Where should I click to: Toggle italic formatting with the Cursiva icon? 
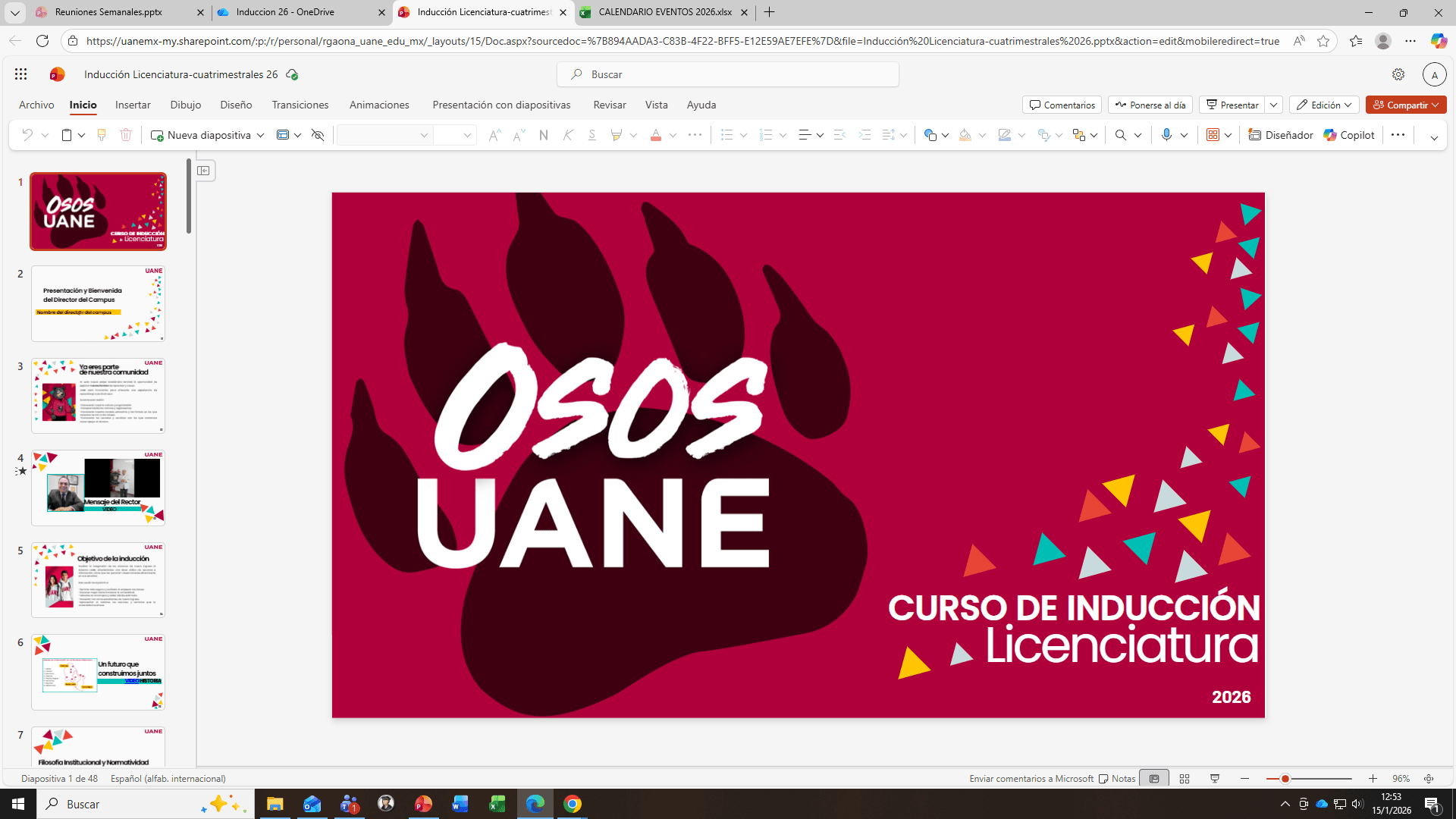pos(567,134)
